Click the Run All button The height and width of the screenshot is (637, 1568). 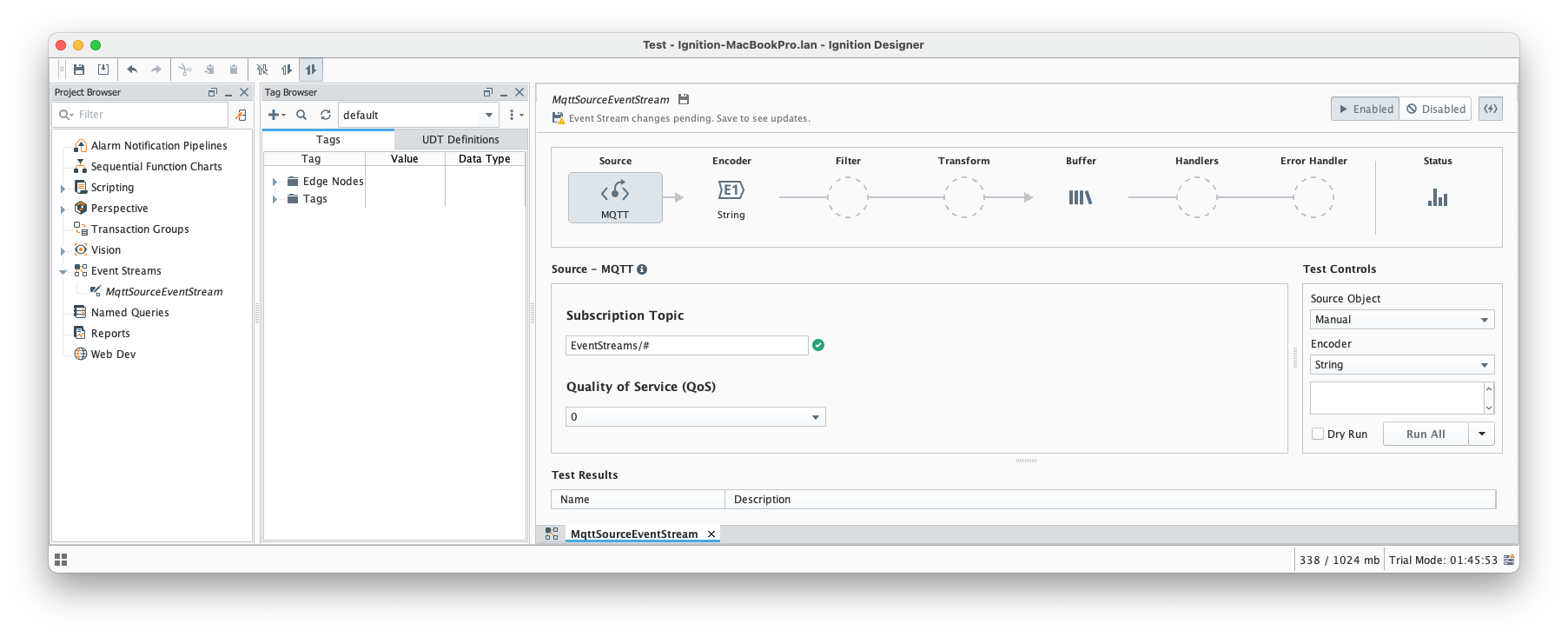tap(1426, 434)
